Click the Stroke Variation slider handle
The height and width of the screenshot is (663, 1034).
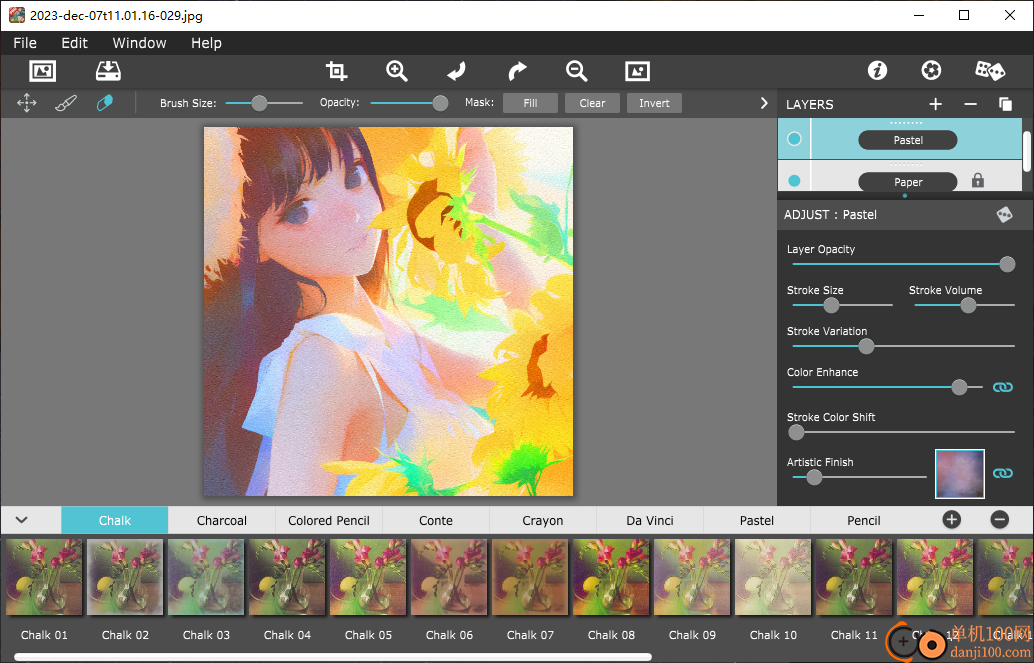point(867,346)
